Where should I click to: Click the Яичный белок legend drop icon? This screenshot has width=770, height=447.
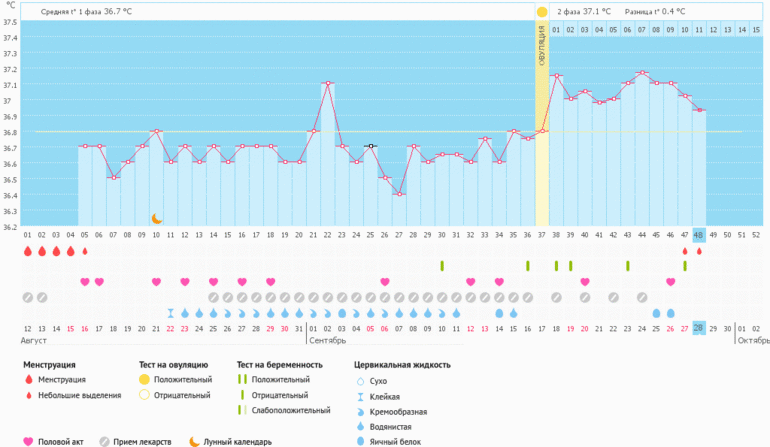tap(360, 439)
